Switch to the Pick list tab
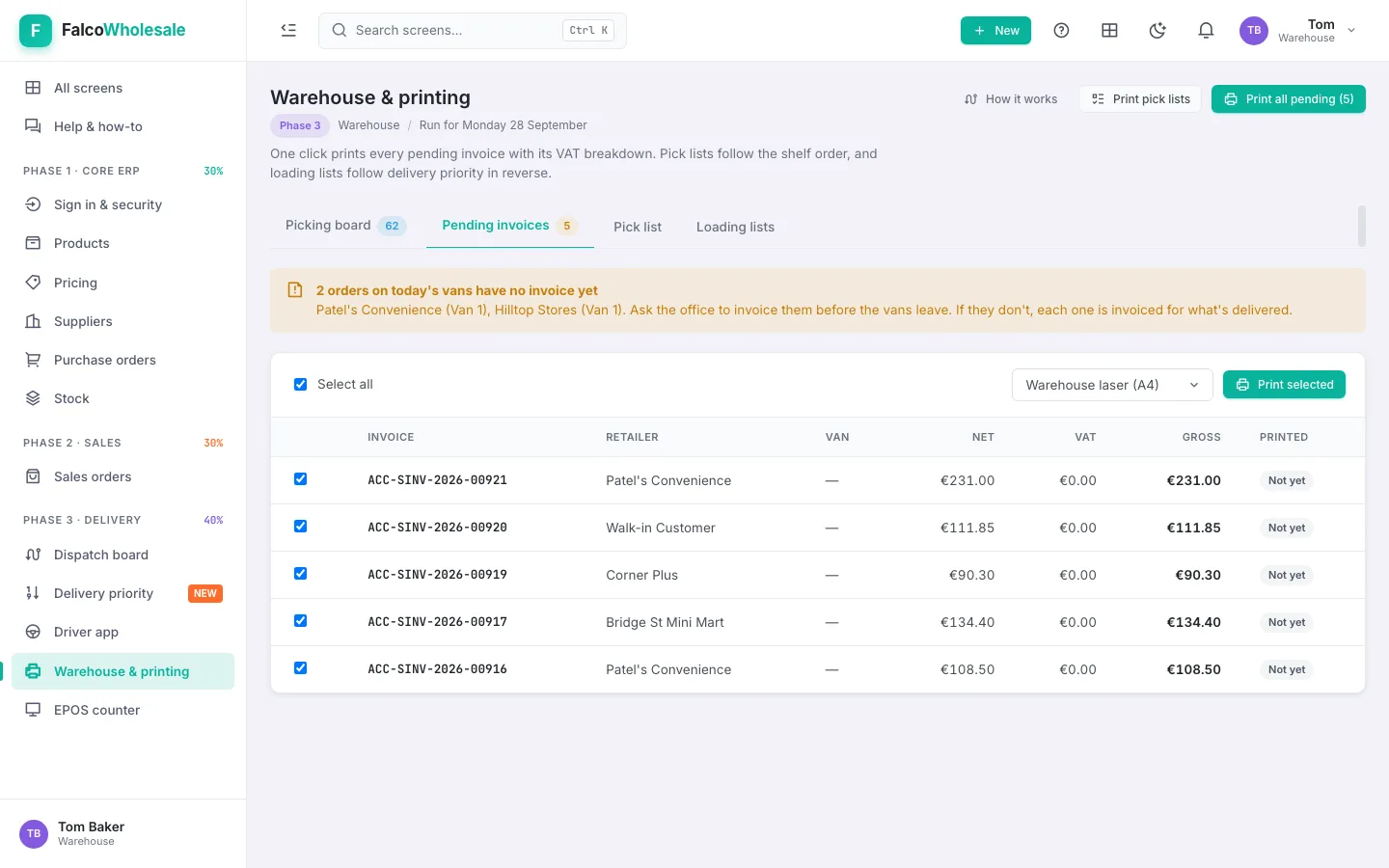 pos(638,227)
